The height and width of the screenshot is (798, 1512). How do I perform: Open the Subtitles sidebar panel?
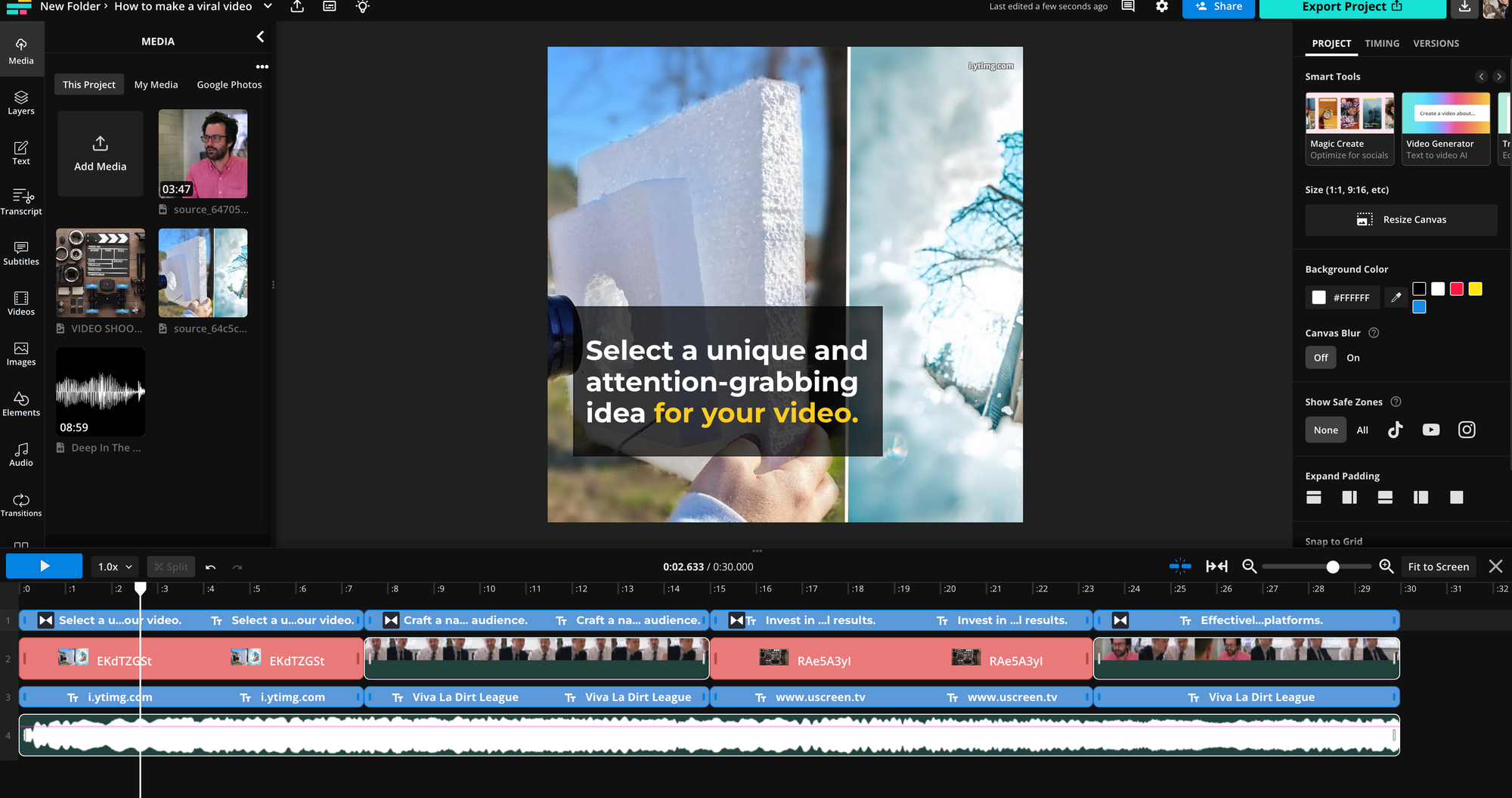coord(21,253)
